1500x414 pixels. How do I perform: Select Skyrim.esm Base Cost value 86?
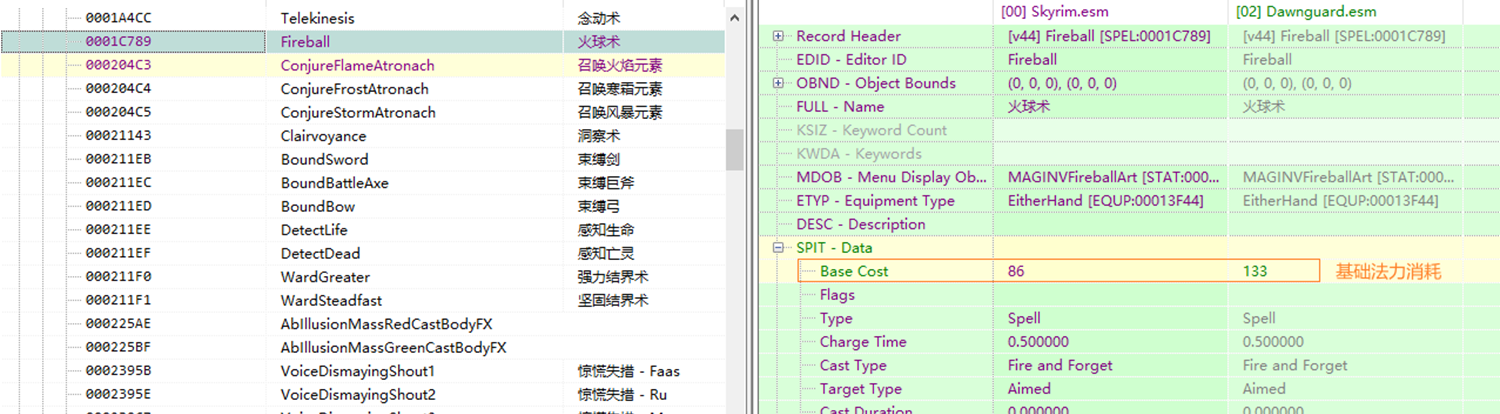point(1016,271)
